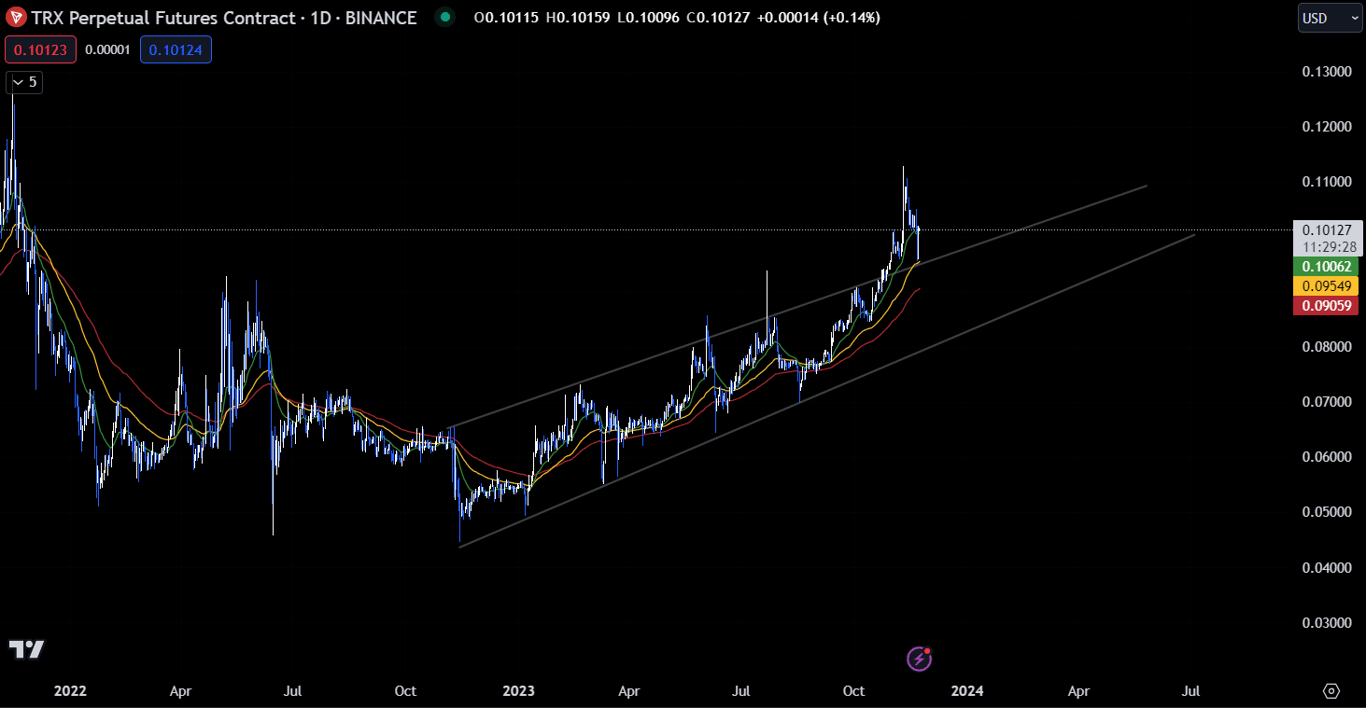Click the green market status dot
The width and height of the screenshot is (1366, 708).
pyautogui.click(x=444, y=17)
